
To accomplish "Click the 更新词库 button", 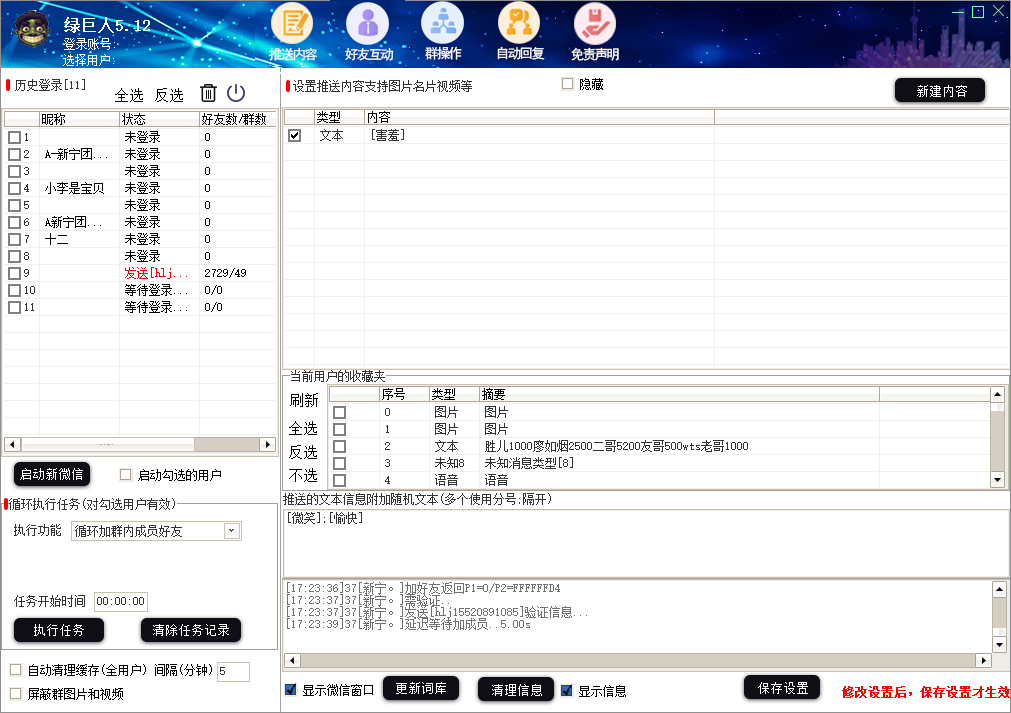I will point(420,689).
